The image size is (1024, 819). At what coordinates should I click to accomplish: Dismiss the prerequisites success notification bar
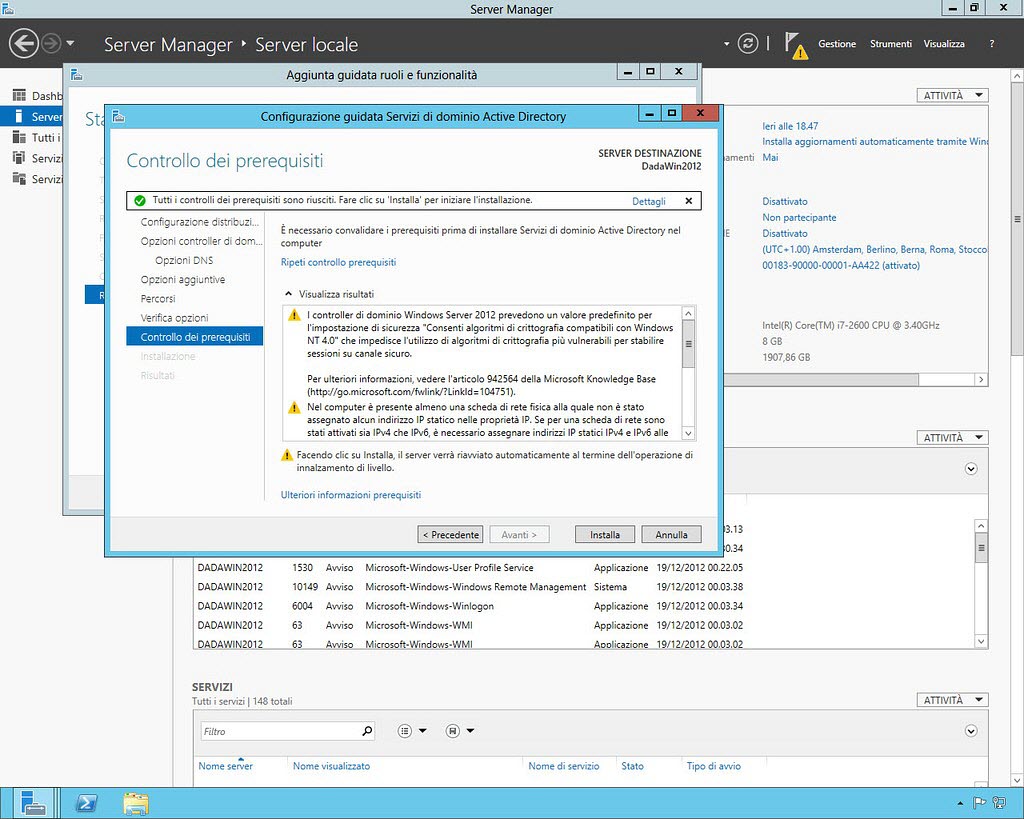(x=688, y=201)
